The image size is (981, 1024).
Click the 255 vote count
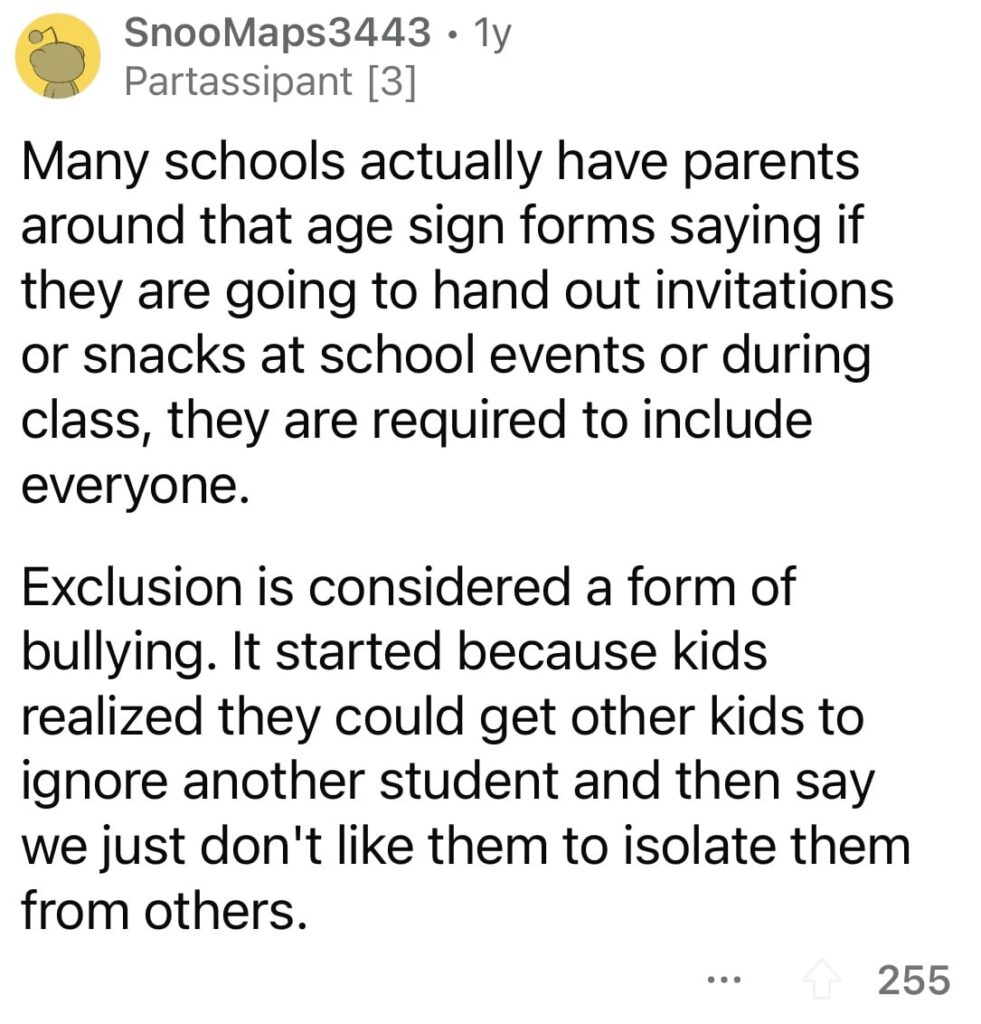pos(913,980)
